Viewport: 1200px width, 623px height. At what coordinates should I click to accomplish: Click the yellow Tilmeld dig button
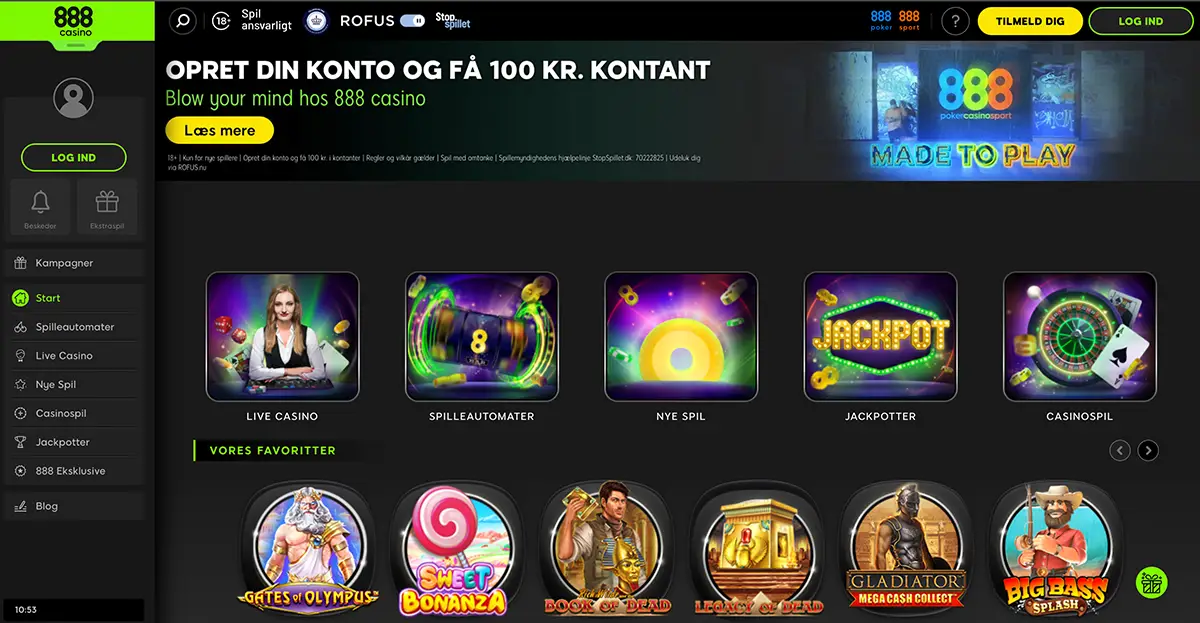pyautogui.click(x=1030, y=21)
